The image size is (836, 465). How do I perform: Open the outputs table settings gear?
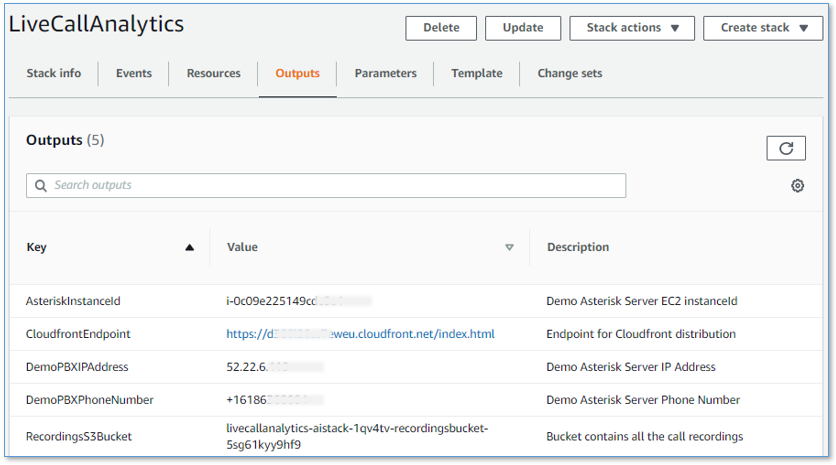(797, 186)
